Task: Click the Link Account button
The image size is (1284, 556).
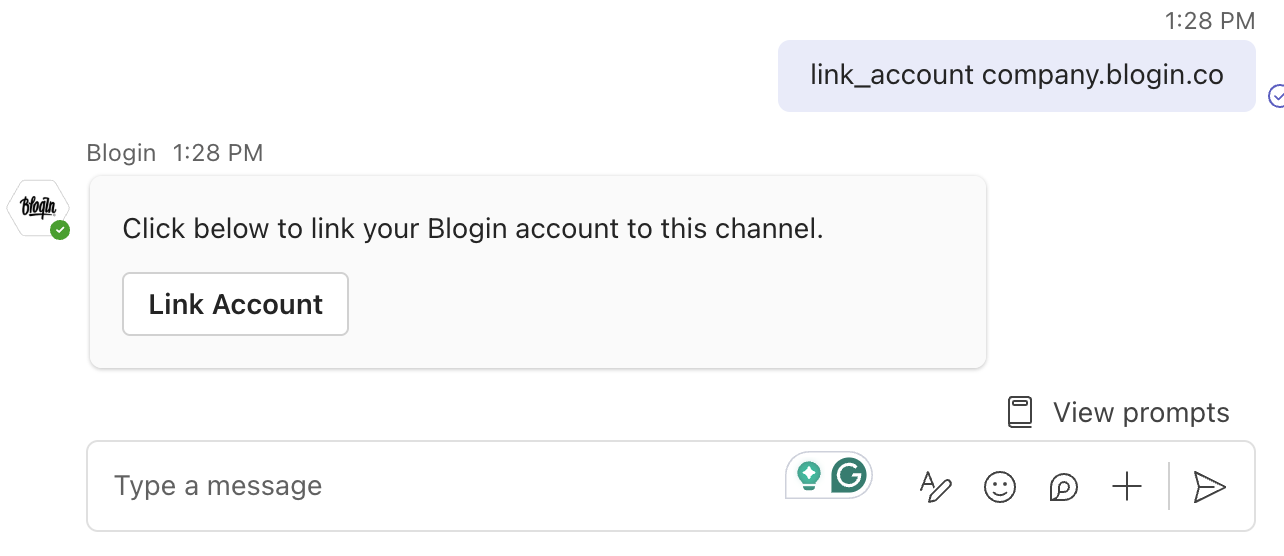Action: coord(235,304)
